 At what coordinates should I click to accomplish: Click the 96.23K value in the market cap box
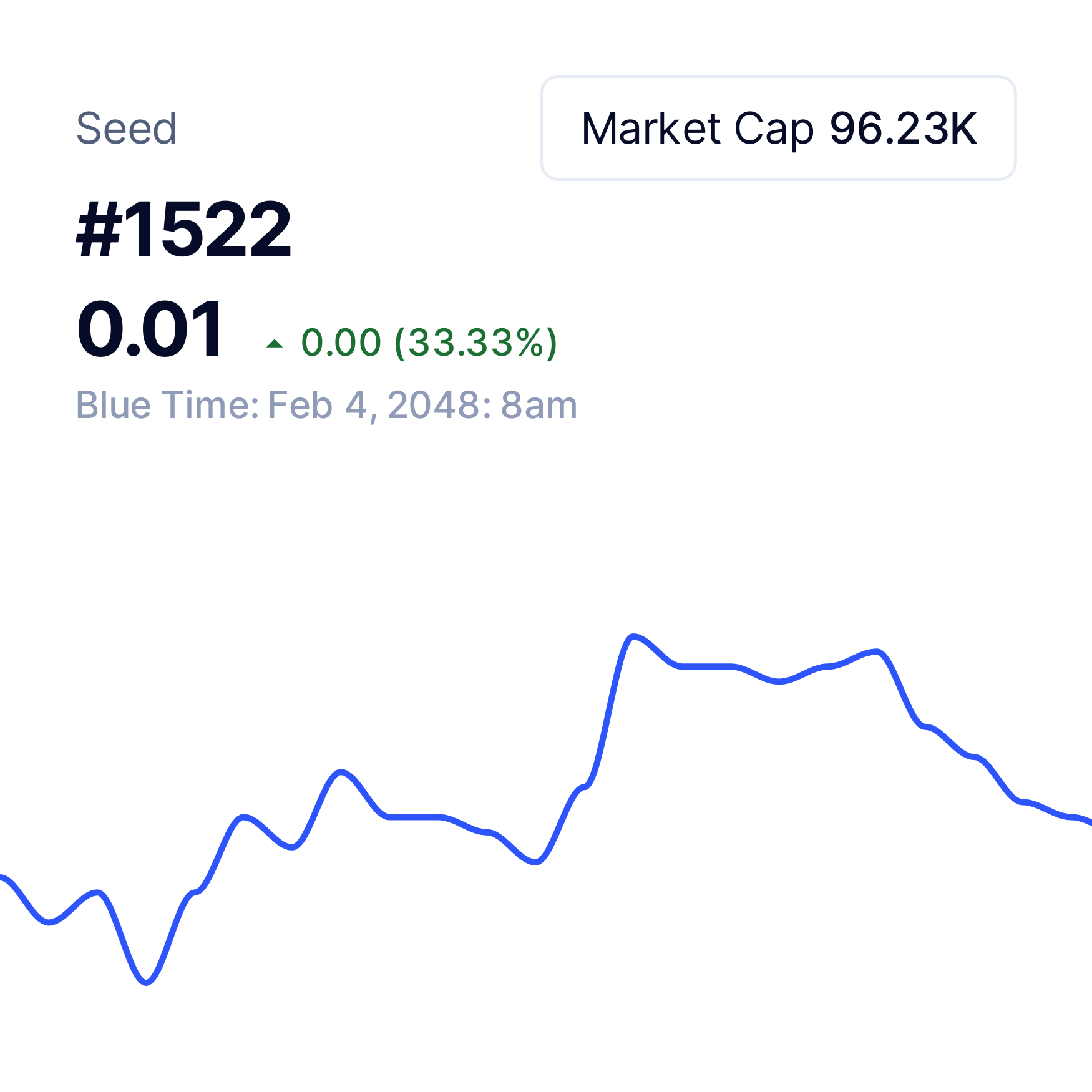click(x=903, y=129)
